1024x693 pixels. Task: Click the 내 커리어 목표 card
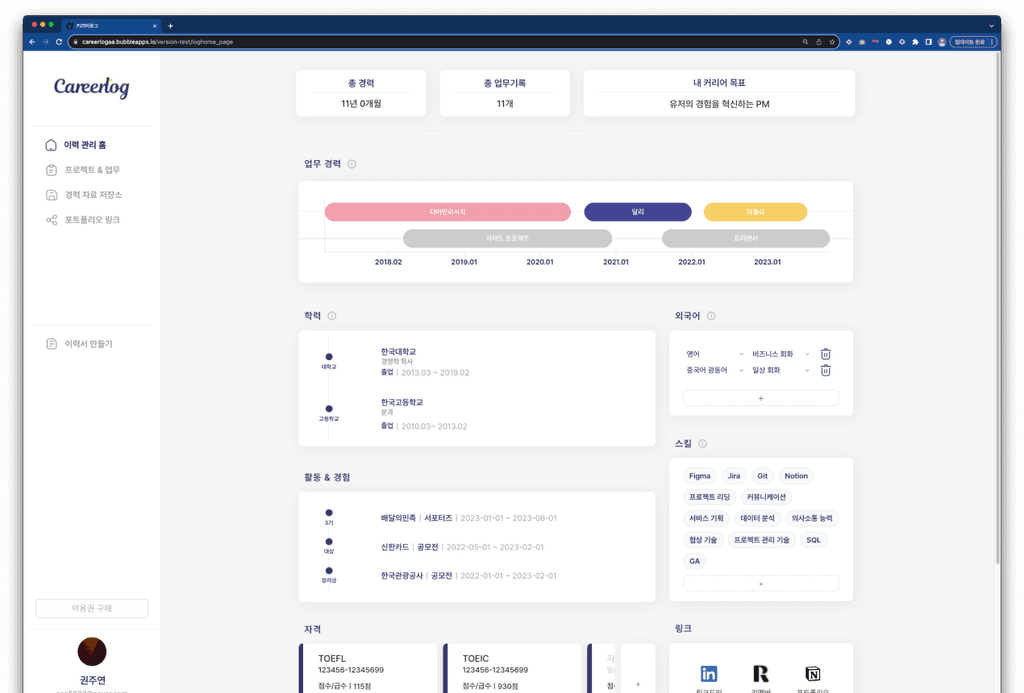[719, 93]
